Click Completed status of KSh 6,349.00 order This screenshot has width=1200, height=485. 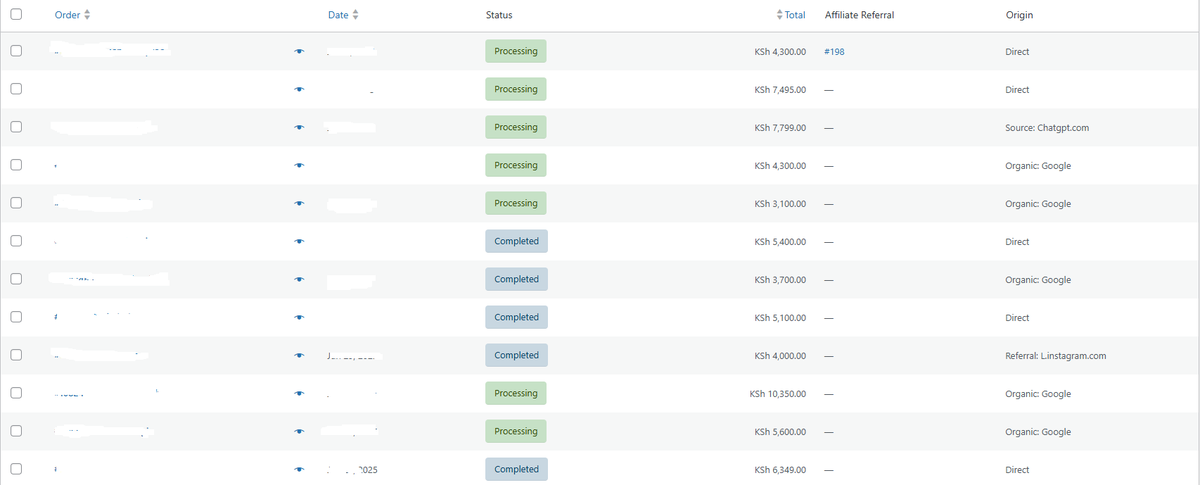pyautogui.click(x=516, y=469)
